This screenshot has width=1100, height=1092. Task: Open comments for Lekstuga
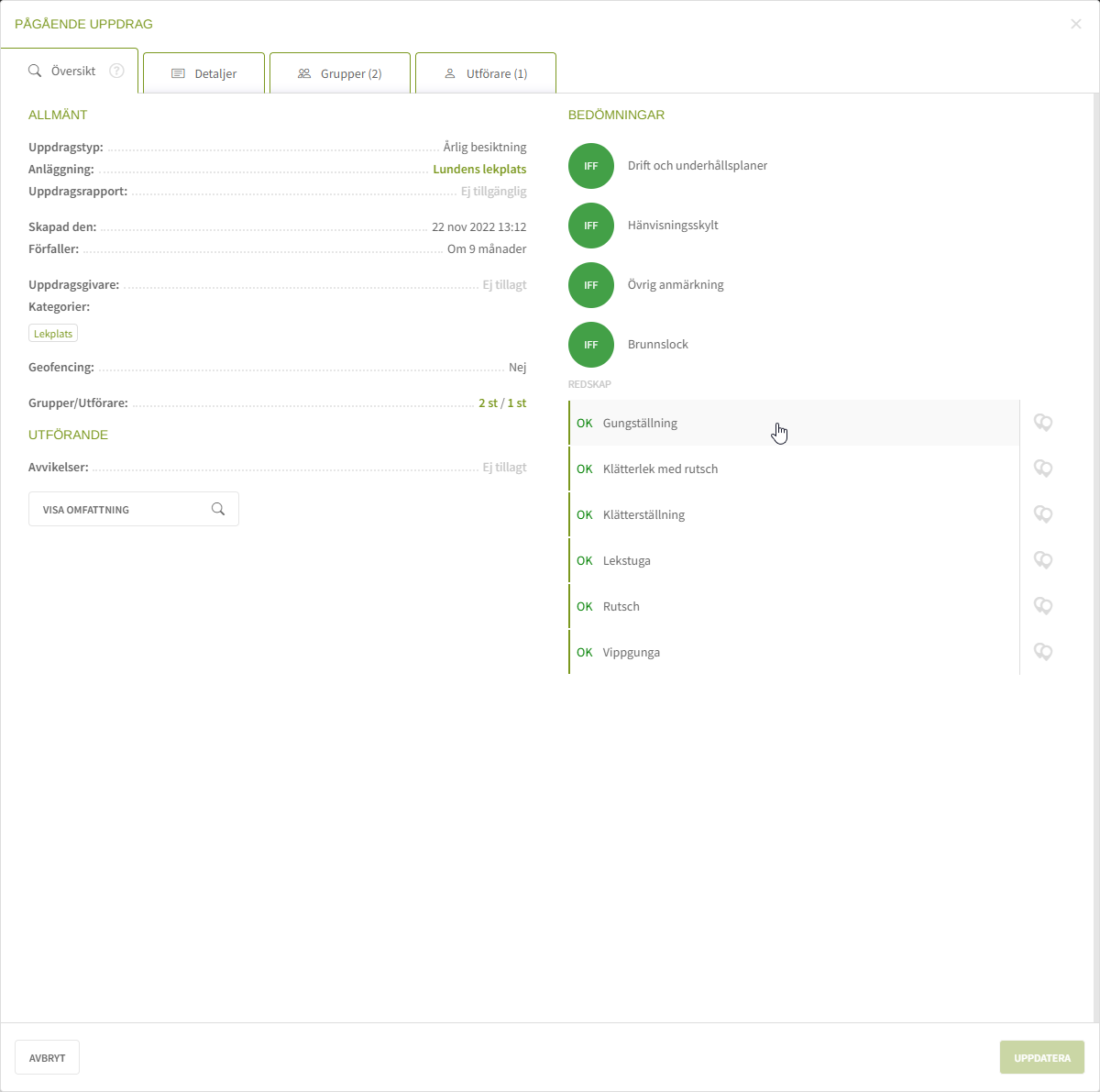[x=1043, y=560]
